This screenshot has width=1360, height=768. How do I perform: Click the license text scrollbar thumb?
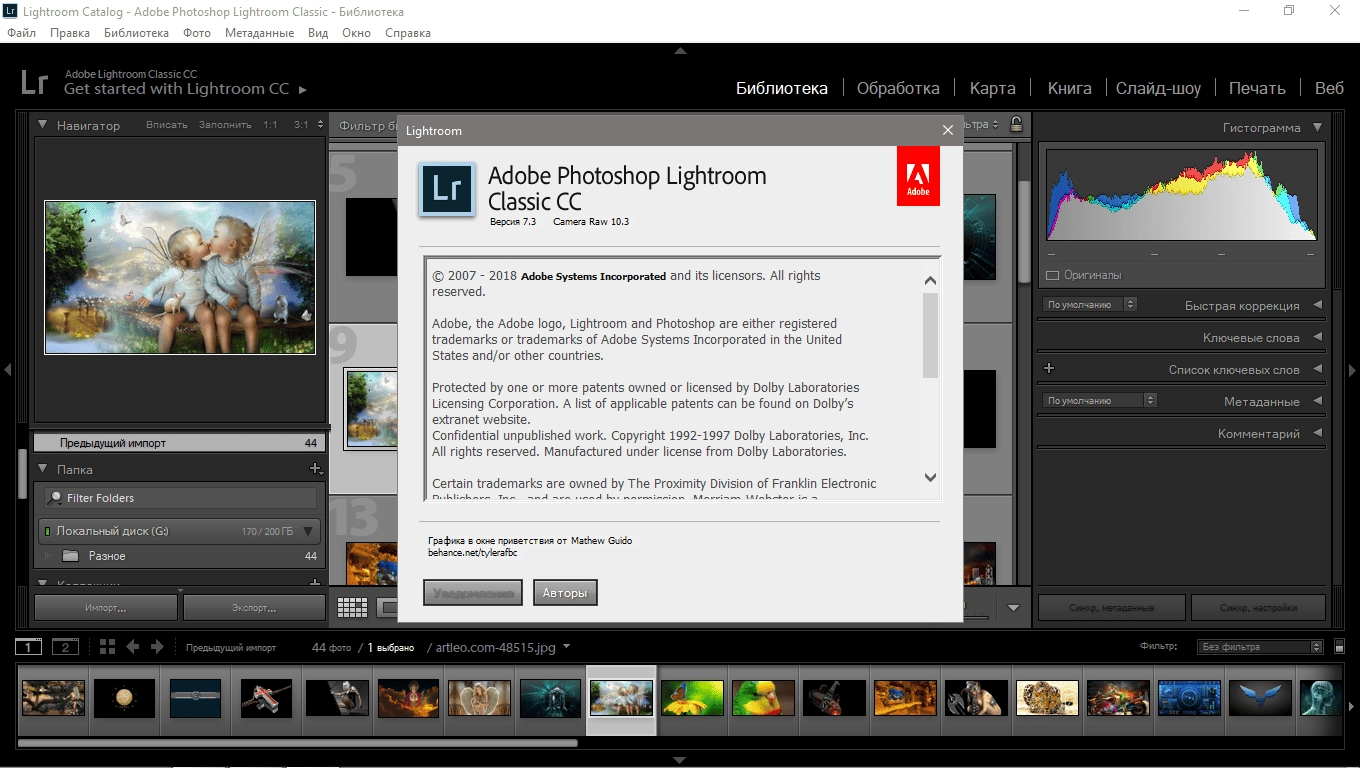click(931, 335)
